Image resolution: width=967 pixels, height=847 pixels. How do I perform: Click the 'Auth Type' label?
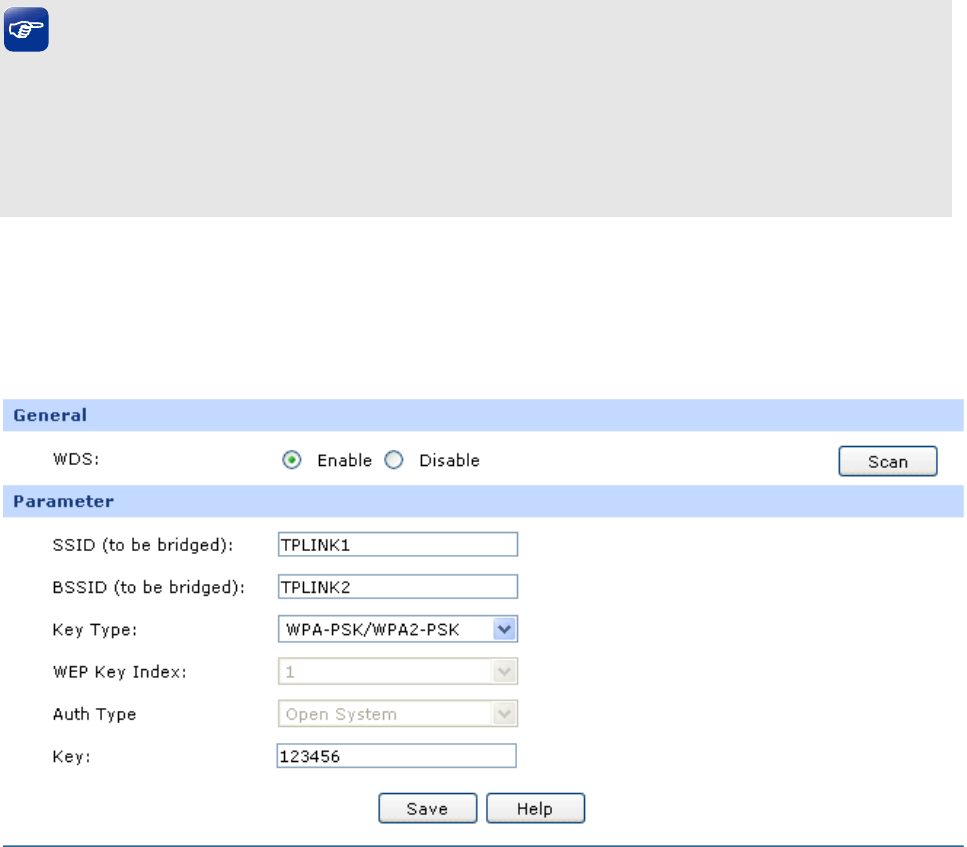[94, 714]
